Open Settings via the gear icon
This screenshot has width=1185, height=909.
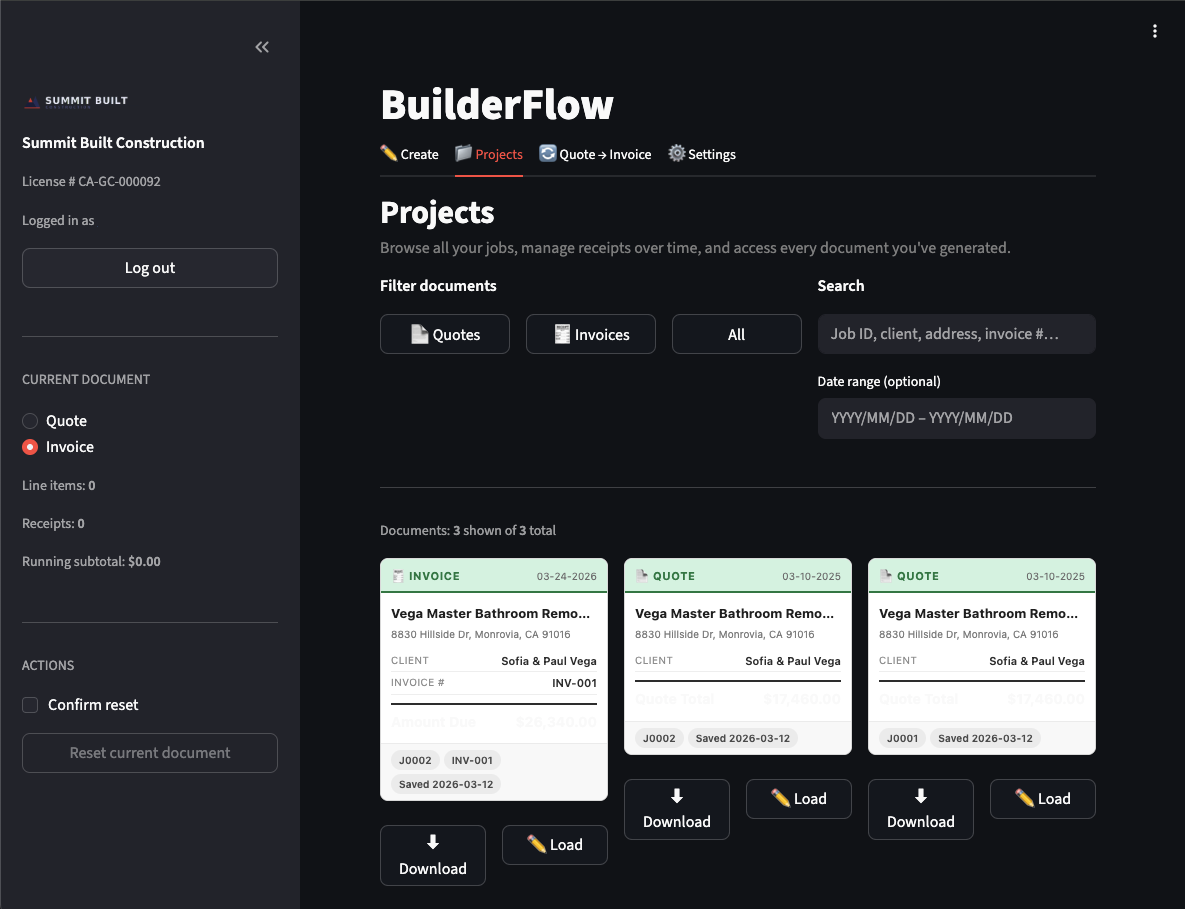pyautogui.click(x=677, y=153)
